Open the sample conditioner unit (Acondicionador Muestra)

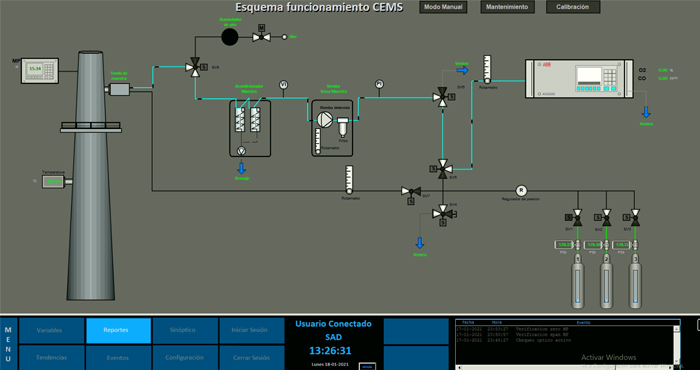250,128
